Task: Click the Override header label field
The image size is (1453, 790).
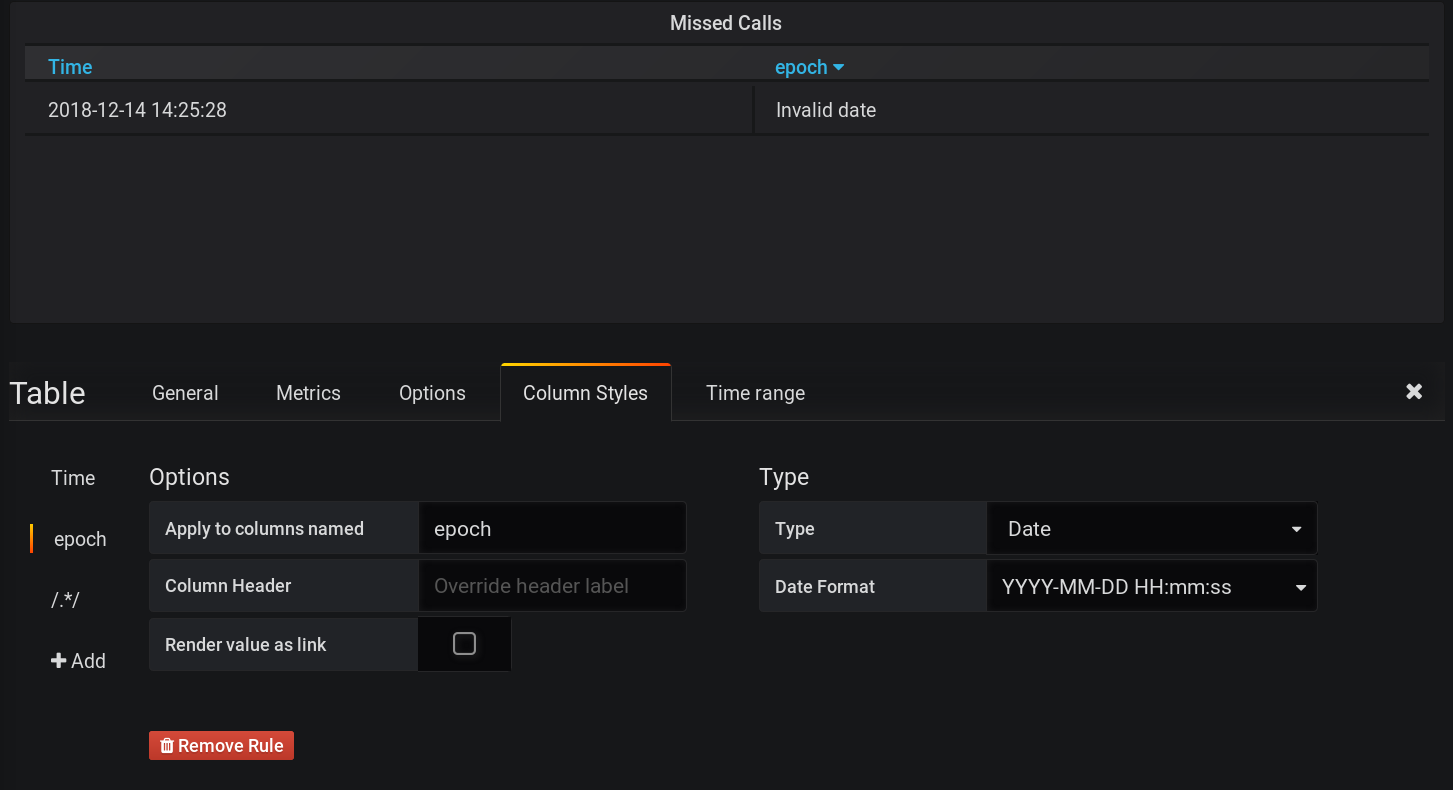Action: pos(551,586)
